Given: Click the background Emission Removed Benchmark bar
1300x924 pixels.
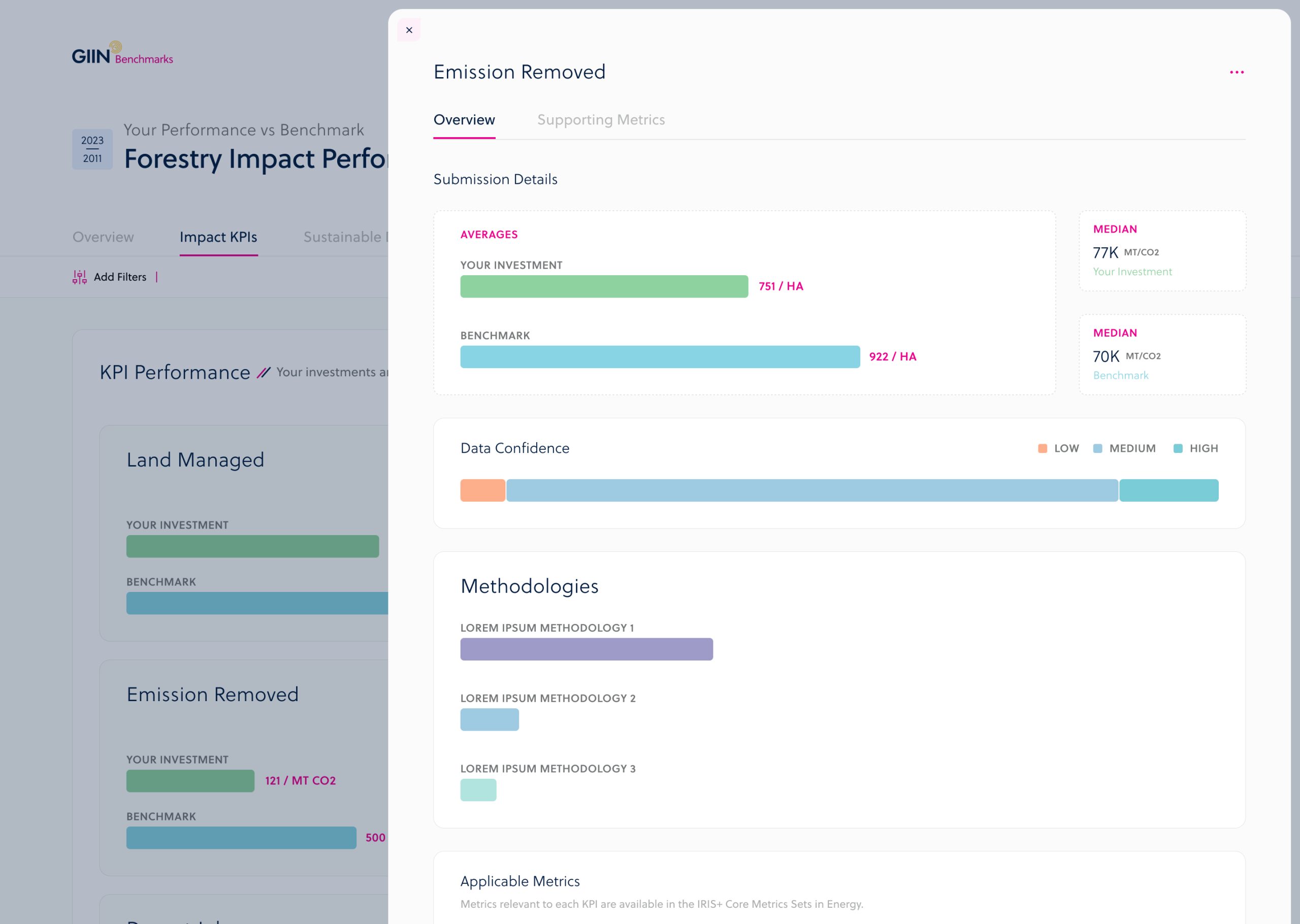Looking at the screenshot, I should click(241, 838).
